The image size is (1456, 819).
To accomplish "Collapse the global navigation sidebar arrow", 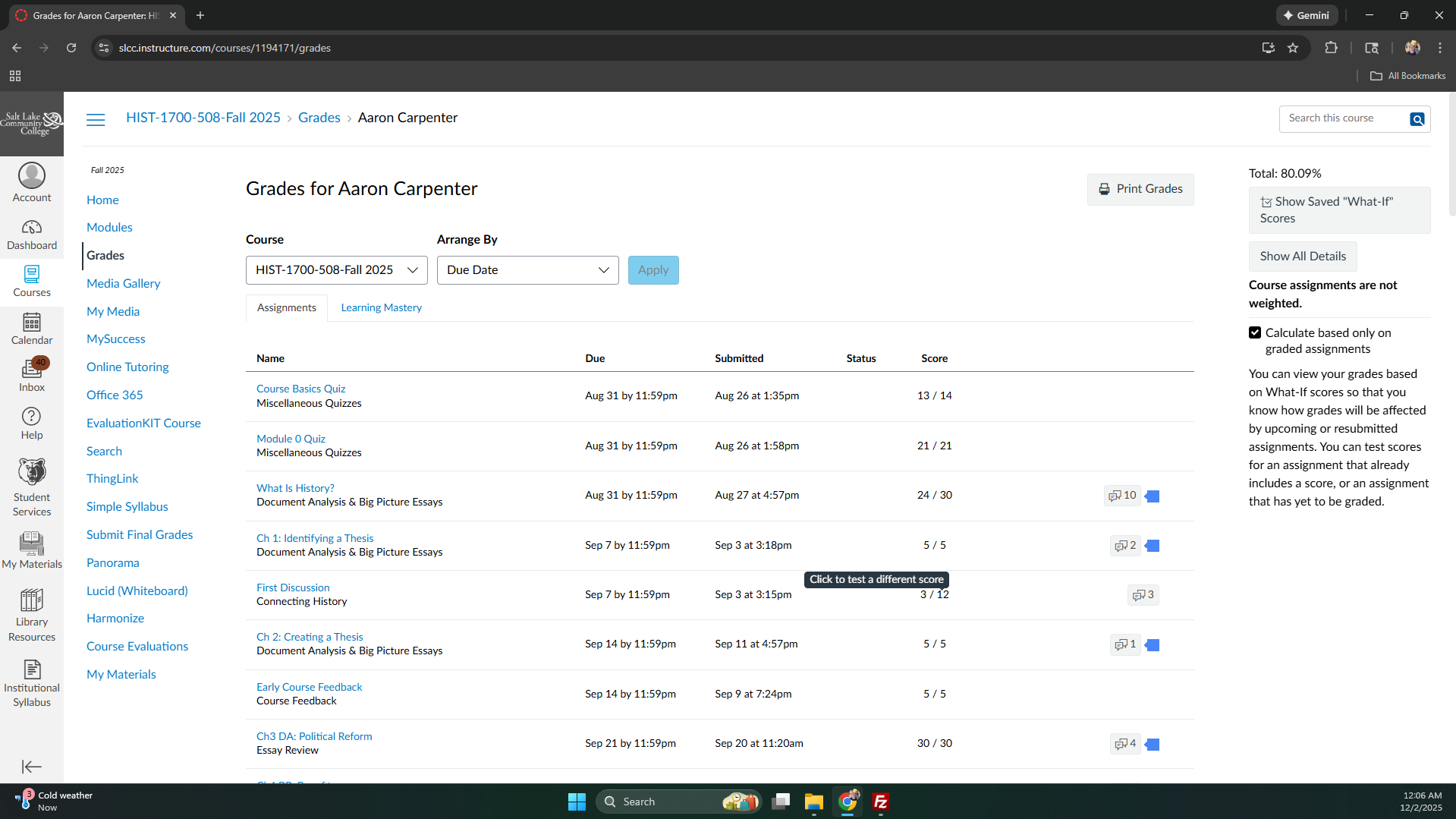I will pos(32,767).
